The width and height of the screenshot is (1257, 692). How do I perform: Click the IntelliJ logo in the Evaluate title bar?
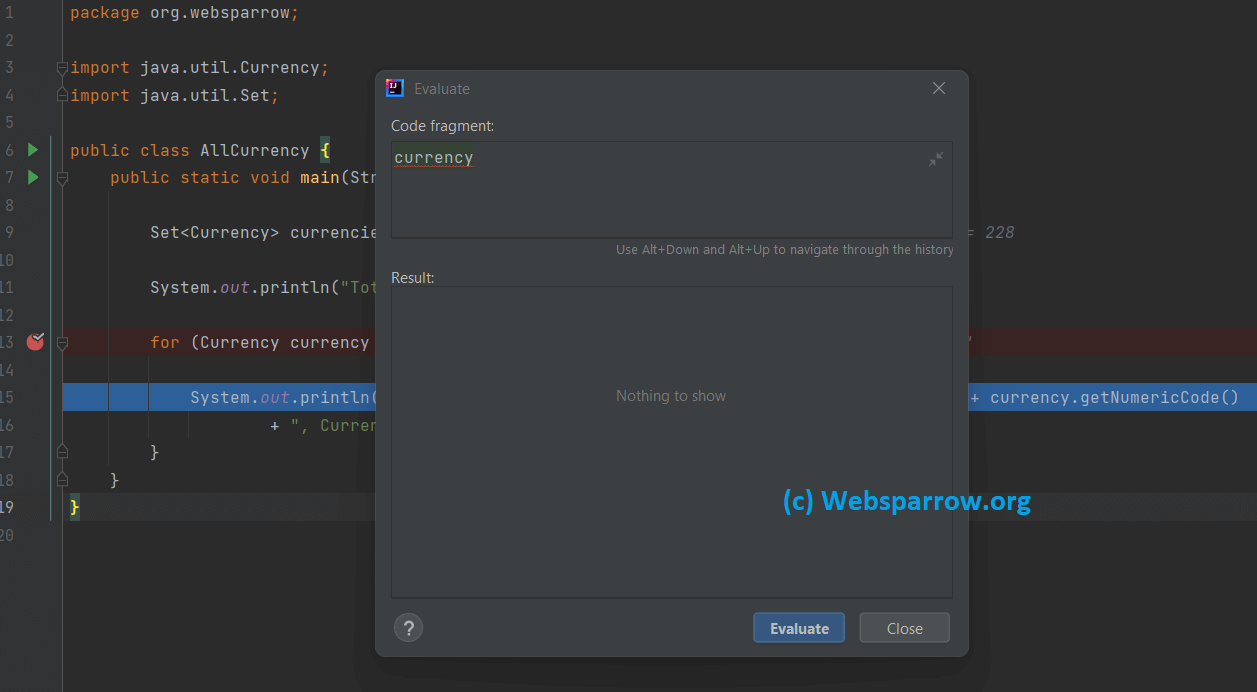pyautogui.click(x=394, y=88)
